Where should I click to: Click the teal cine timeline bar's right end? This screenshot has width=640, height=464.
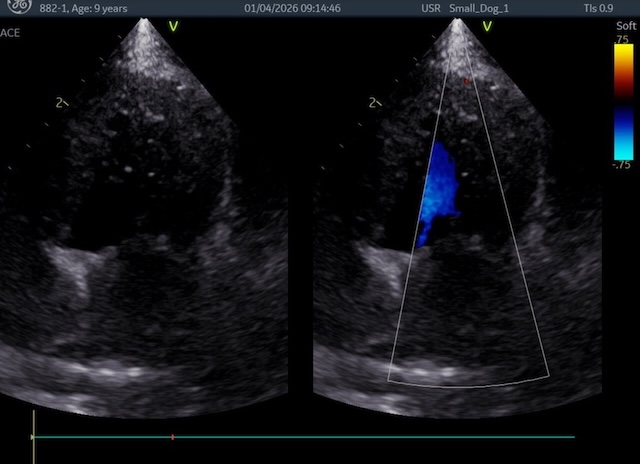(573, 437)
